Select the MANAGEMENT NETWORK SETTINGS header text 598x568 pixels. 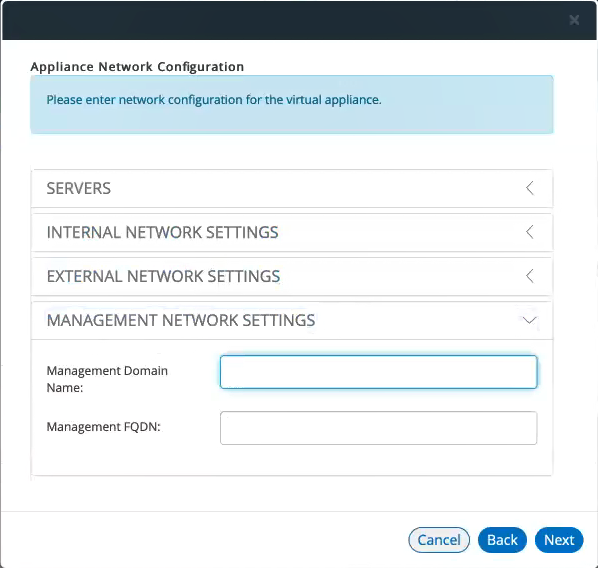point(181,320)
